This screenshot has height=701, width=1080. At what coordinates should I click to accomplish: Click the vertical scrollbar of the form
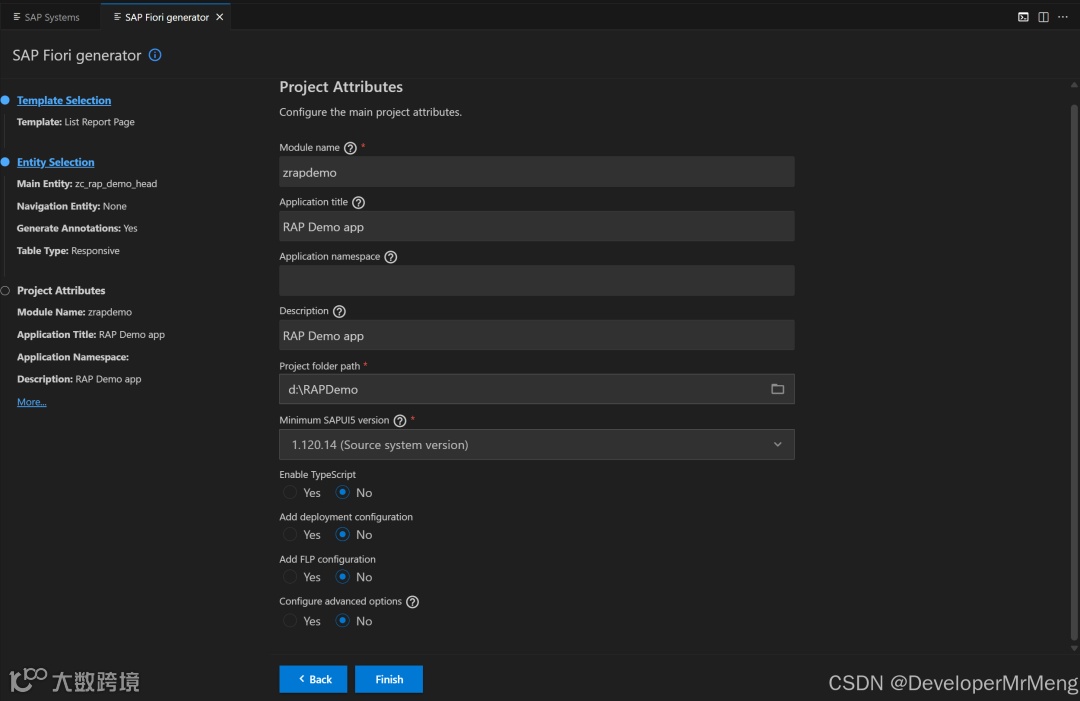1074,370
